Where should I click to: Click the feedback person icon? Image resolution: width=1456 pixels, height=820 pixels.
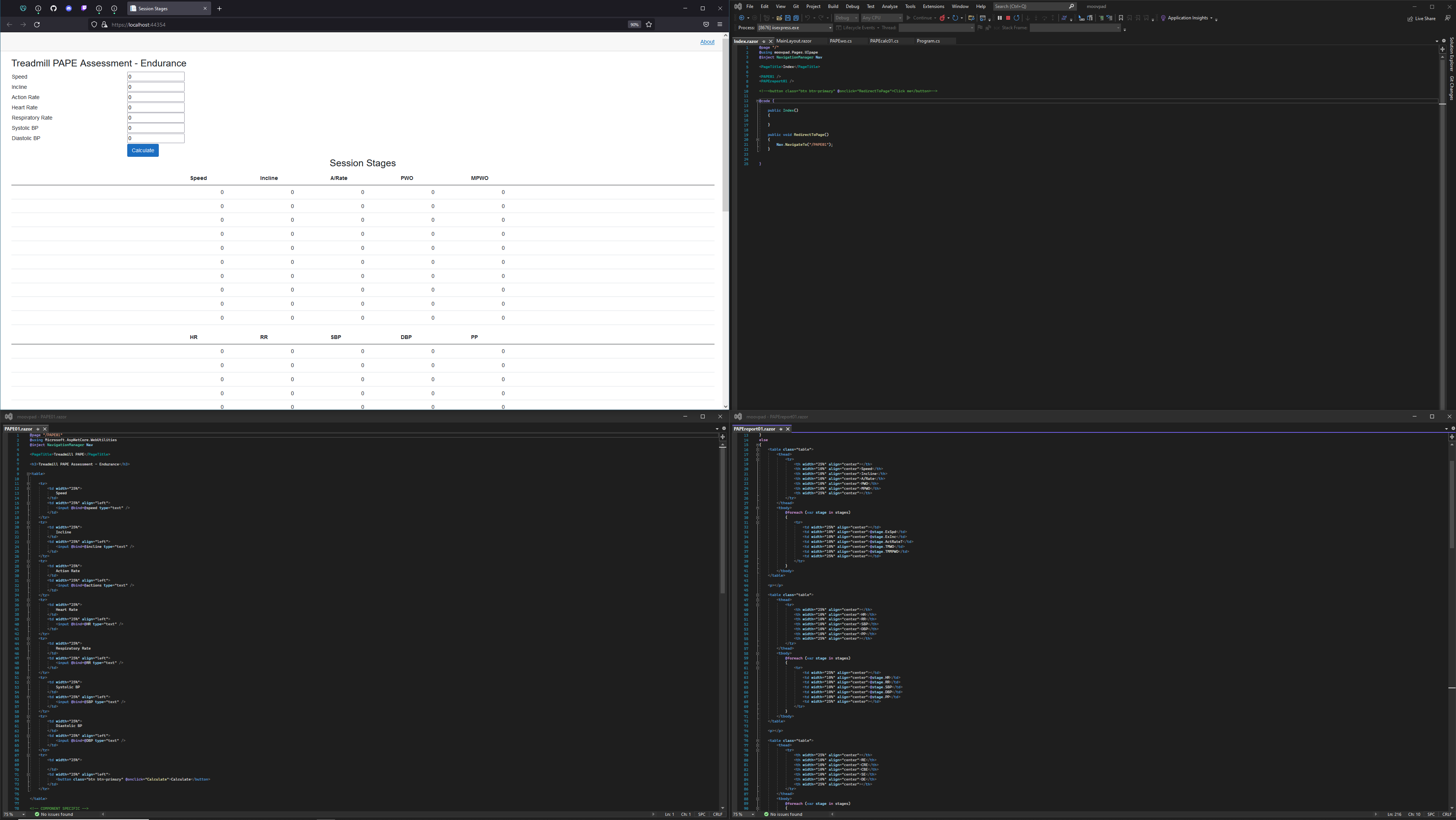coord(1447,18)
